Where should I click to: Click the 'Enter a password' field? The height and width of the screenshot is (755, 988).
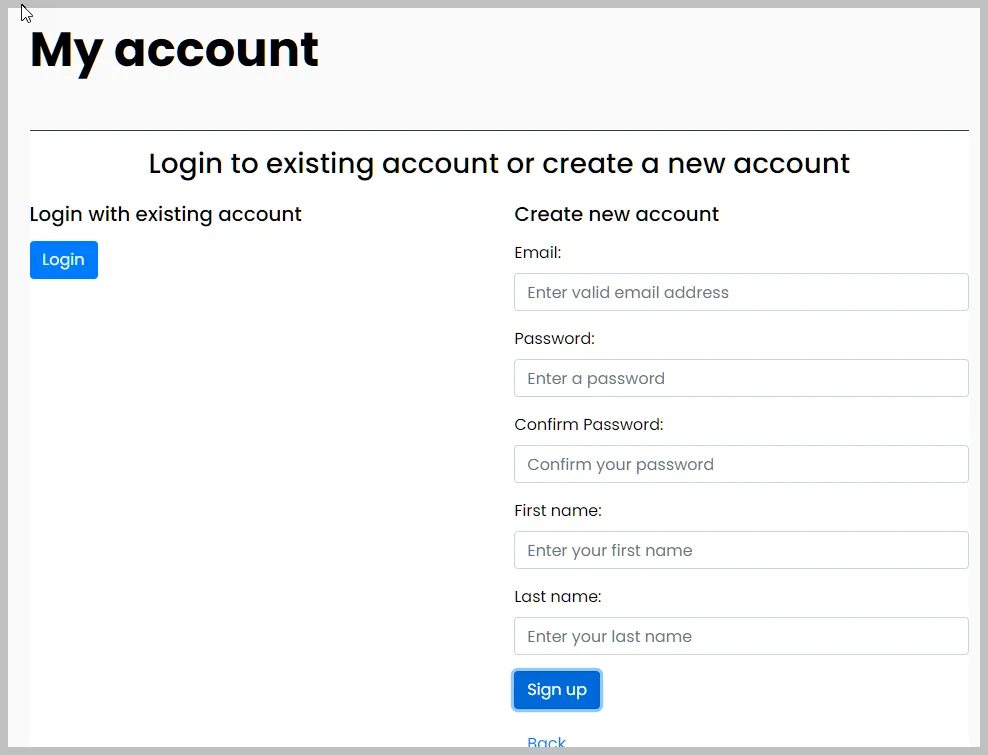[741, 378]
